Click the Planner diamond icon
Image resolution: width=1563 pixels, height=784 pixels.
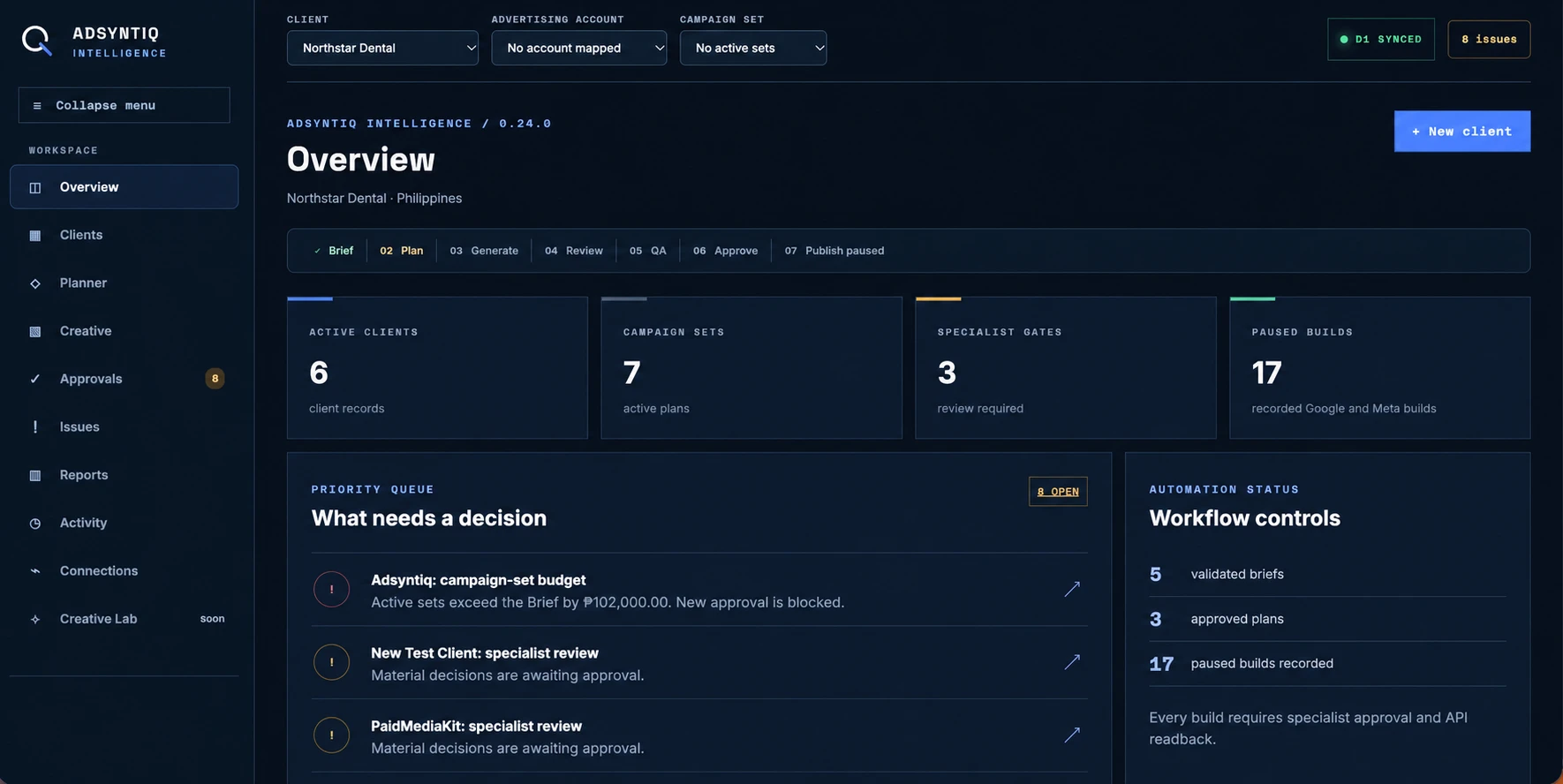click(35, 283)
